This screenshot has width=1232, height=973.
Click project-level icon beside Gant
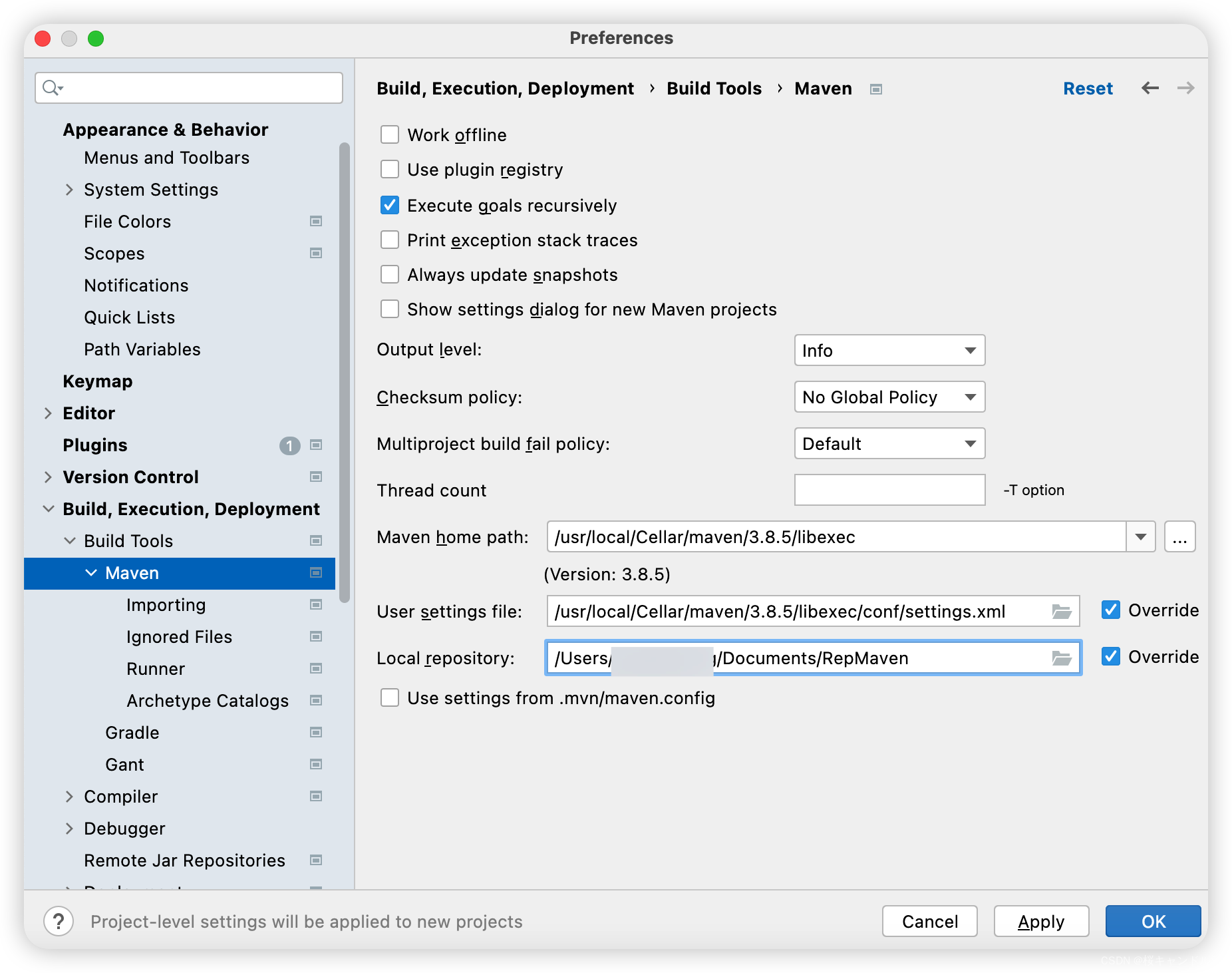click(316, 764)
